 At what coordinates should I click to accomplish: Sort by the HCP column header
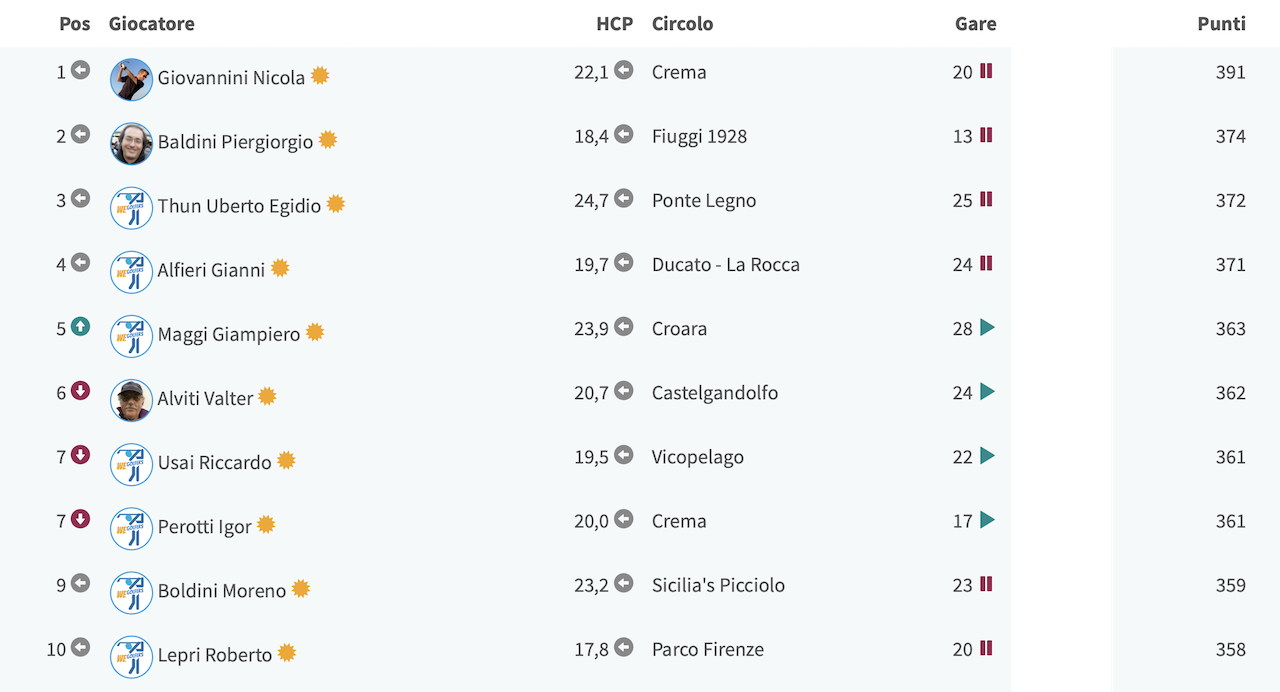click(x=614, y=23)
